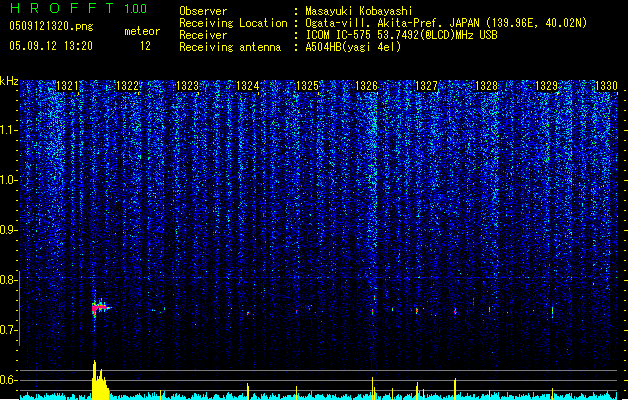Click the 0.6 kHz axis label
The height and width of the screenshot is (400, 629).
point(9,380)
